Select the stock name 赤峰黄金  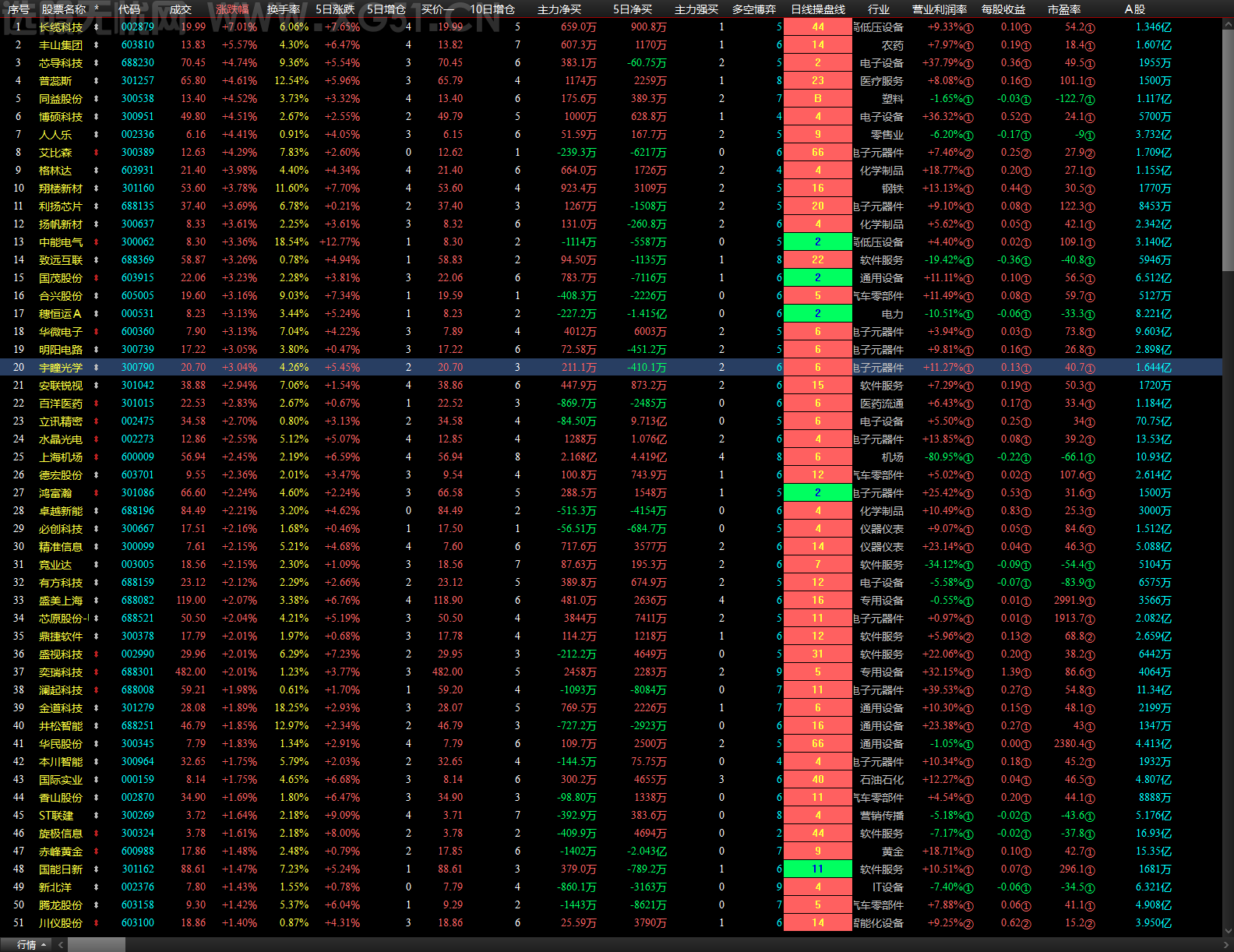(61, 852)
